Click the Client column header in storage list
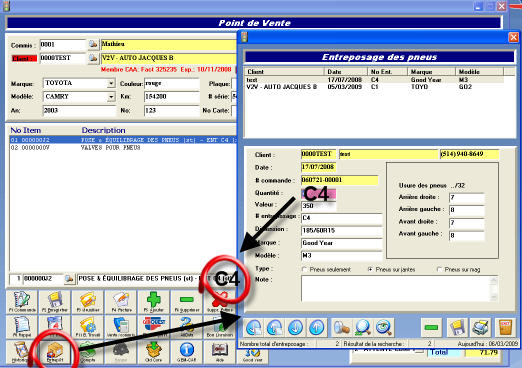This screenshot has height=368, width=522. [285, 72]
